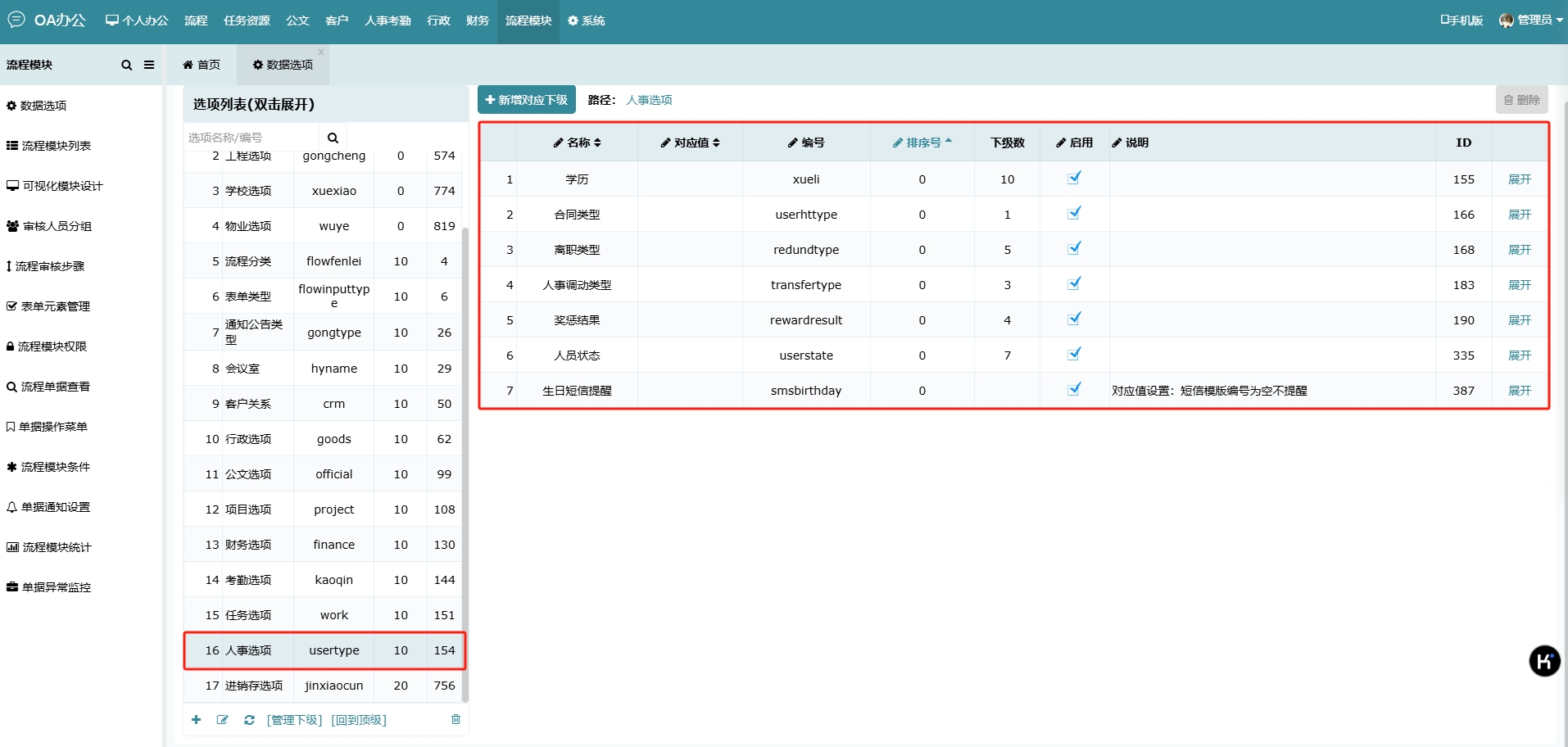
Task: Open 流程单据查看 in sidebar
Action: (48, 387)
